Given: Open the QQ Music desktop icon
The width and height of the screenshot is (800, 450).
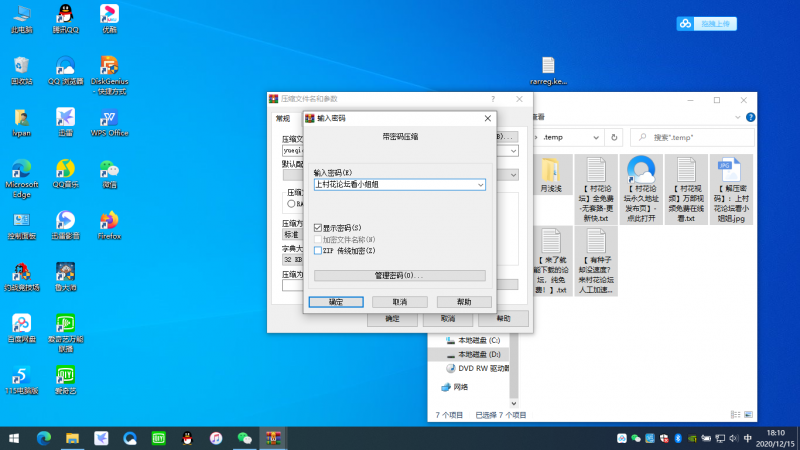Looking at the screenshot, I should click(x=65, y=174).
